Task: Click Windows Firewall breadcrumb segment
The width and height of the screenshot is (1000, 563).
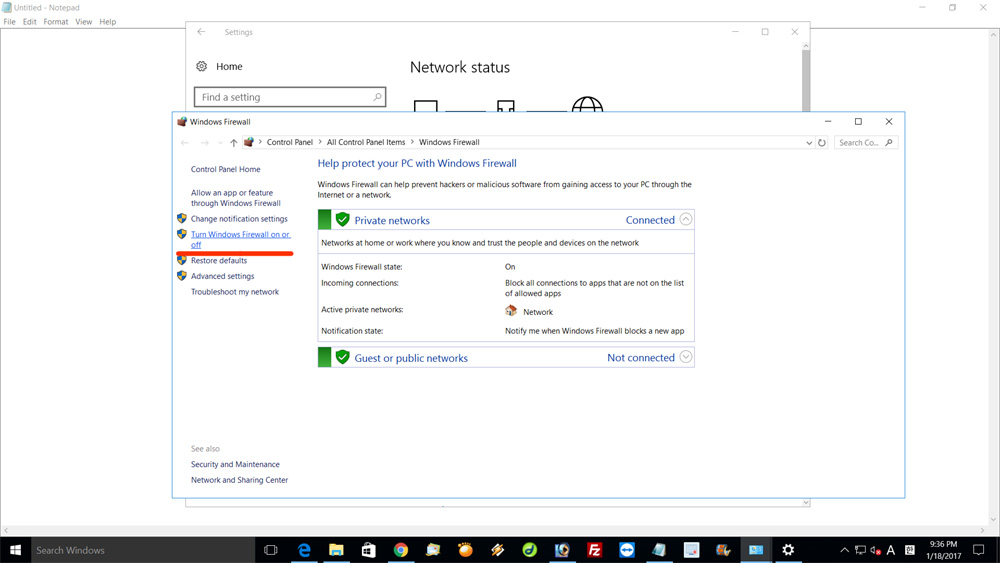Action: (x=449, y=142)
